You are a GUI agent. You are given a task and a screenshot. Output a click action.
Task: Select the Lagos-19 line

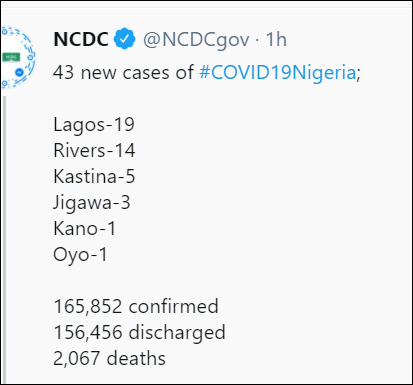94,125
